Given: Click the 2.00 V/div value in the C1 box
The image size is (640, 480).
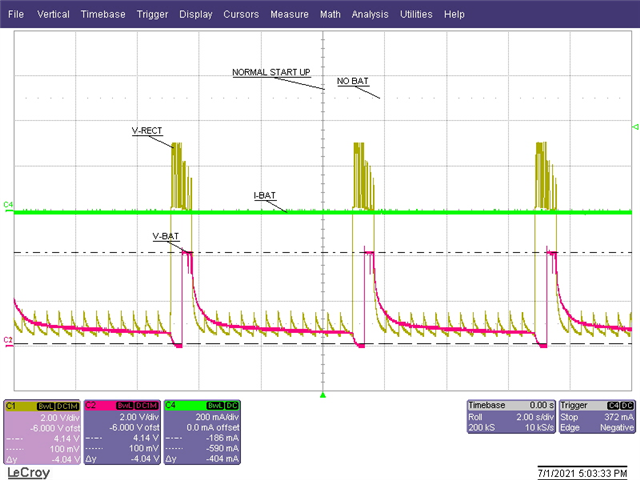Looking at the screenshot, I should (x=60, y=418).
